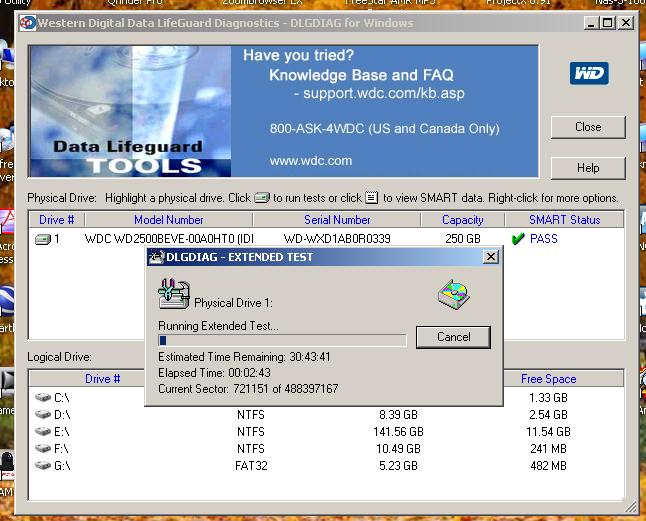Click the Capacity column header
646x521 pixels.
point(462,220)
